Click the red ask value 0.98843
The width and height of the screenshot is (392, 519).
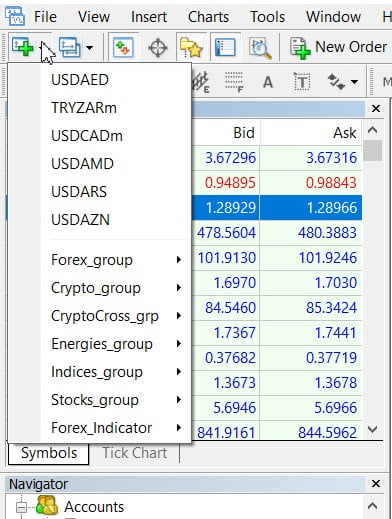pos(331,183)
